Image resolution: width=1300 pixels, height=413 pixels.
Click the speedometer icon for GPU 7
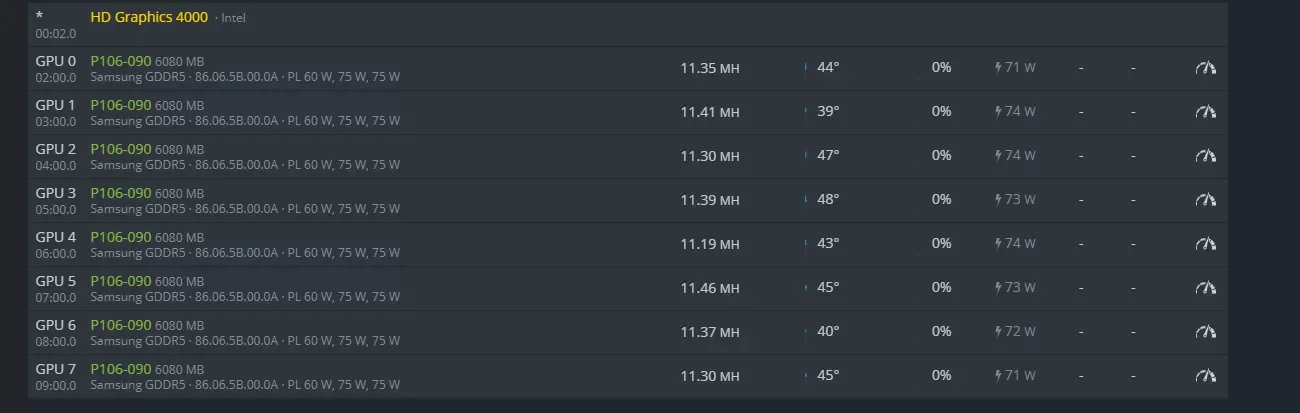click(x=1206, y=376)
